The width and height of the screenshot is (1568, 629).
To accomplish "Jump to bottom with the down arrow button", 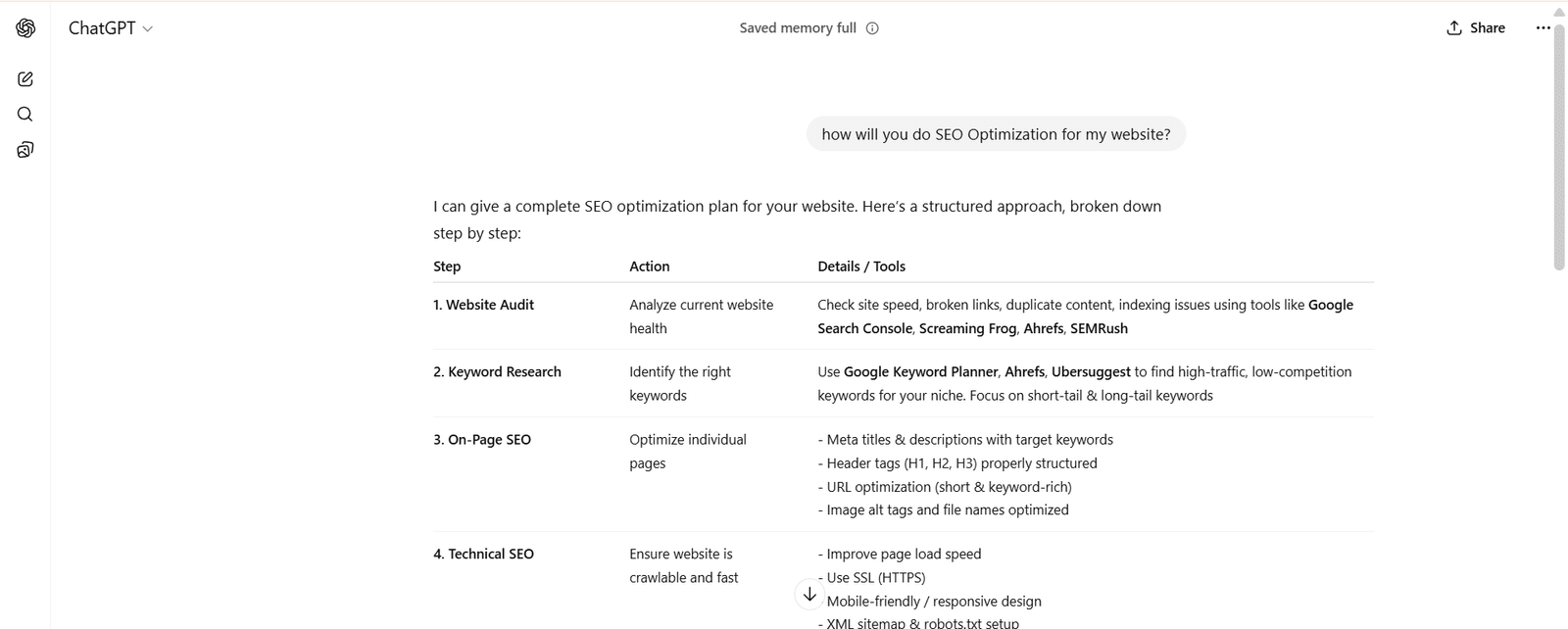I will coord(809,594).
